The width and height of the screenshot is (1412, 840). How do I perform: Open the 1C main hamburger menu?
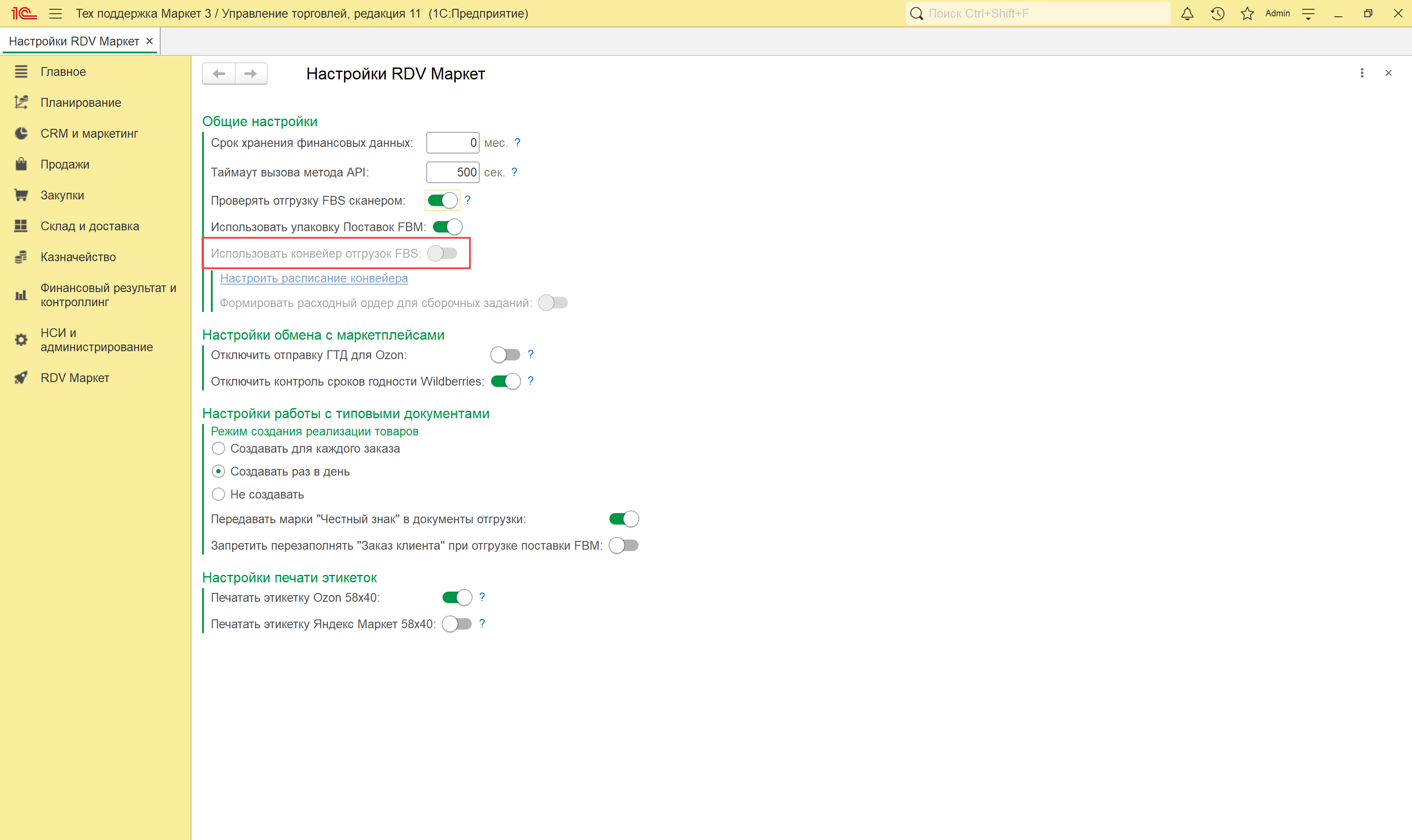pos(56,14)
